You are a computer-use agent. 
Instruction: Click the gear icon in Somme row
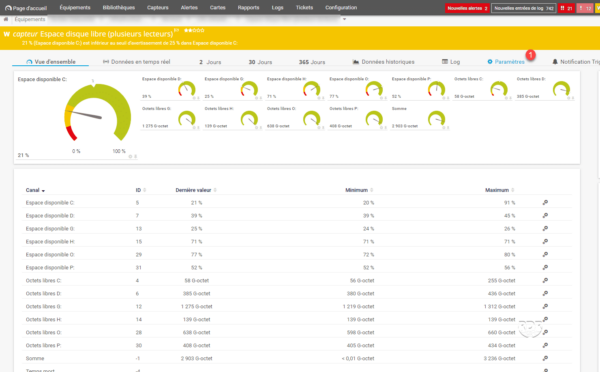(545, 358)
